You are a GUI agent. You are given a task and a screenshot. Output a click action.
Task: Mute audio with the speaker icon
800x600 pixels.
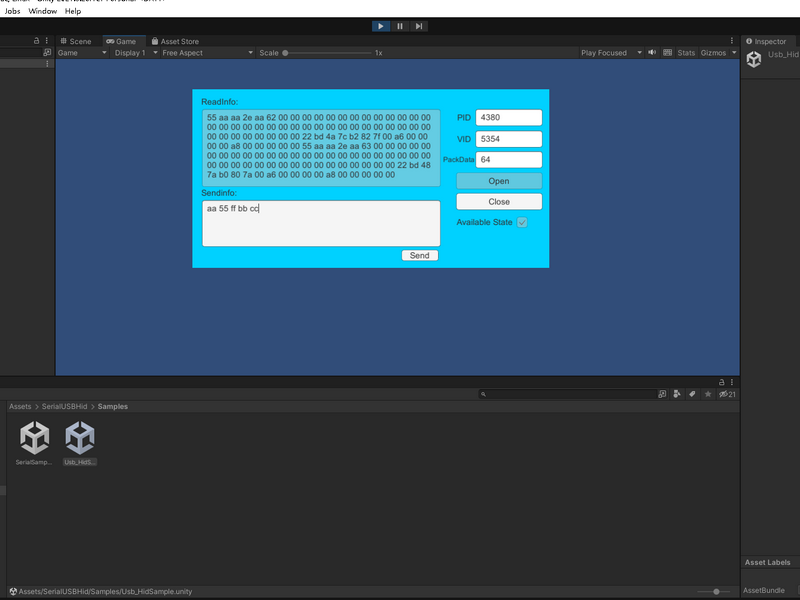(652, 53)
